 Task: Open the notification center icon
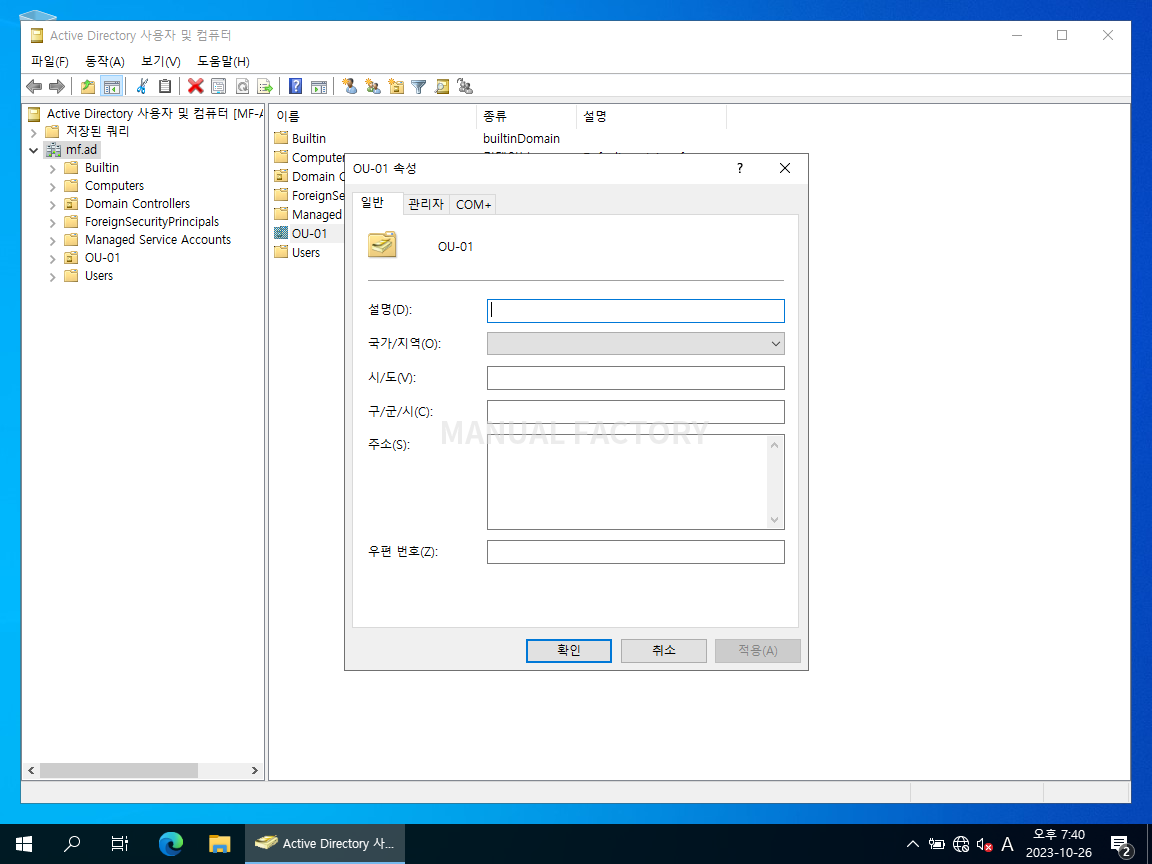[1120, 844]
